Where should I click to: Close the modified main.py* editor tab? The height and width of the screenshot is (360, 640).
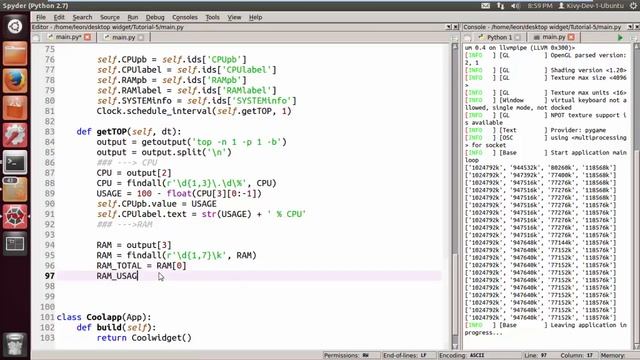pos(87,37)
